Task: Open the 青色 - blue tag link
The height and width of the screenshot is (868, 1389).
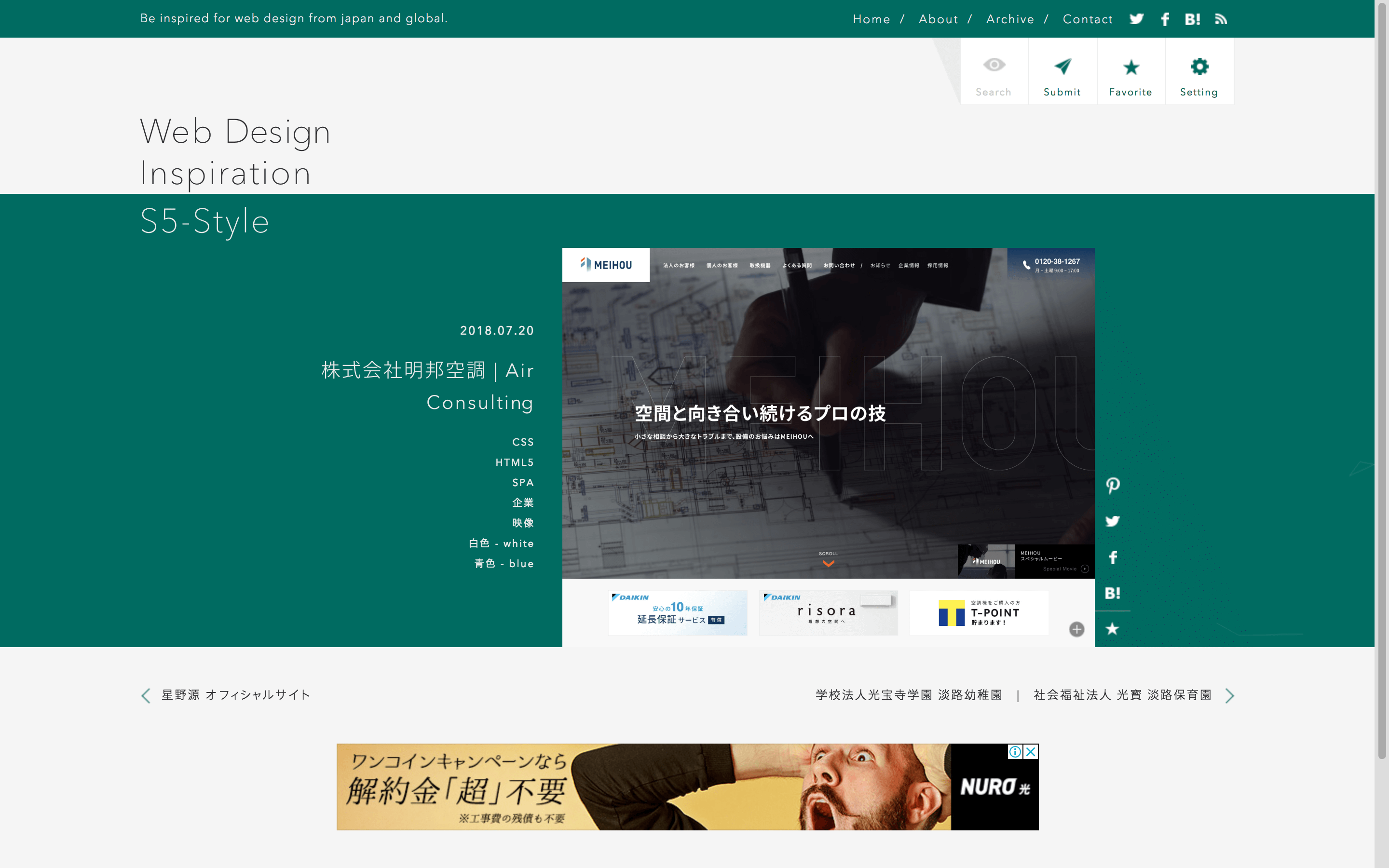Action: point(504,564)
